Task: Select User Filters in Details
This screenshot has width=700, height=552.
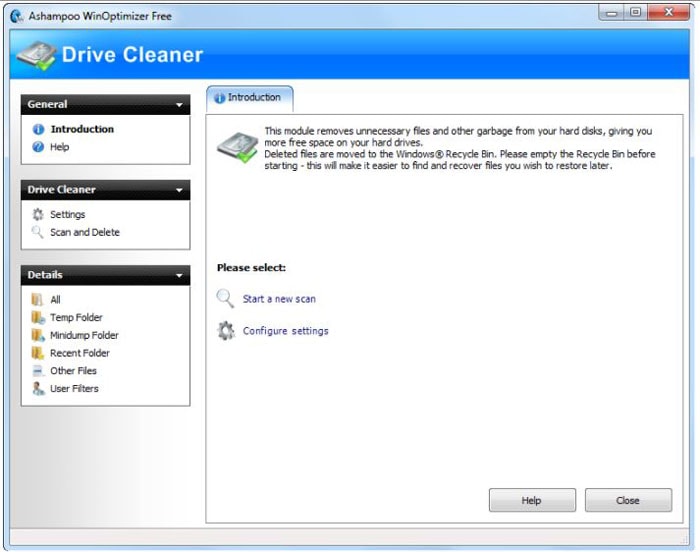Action: tap(74, 389)
